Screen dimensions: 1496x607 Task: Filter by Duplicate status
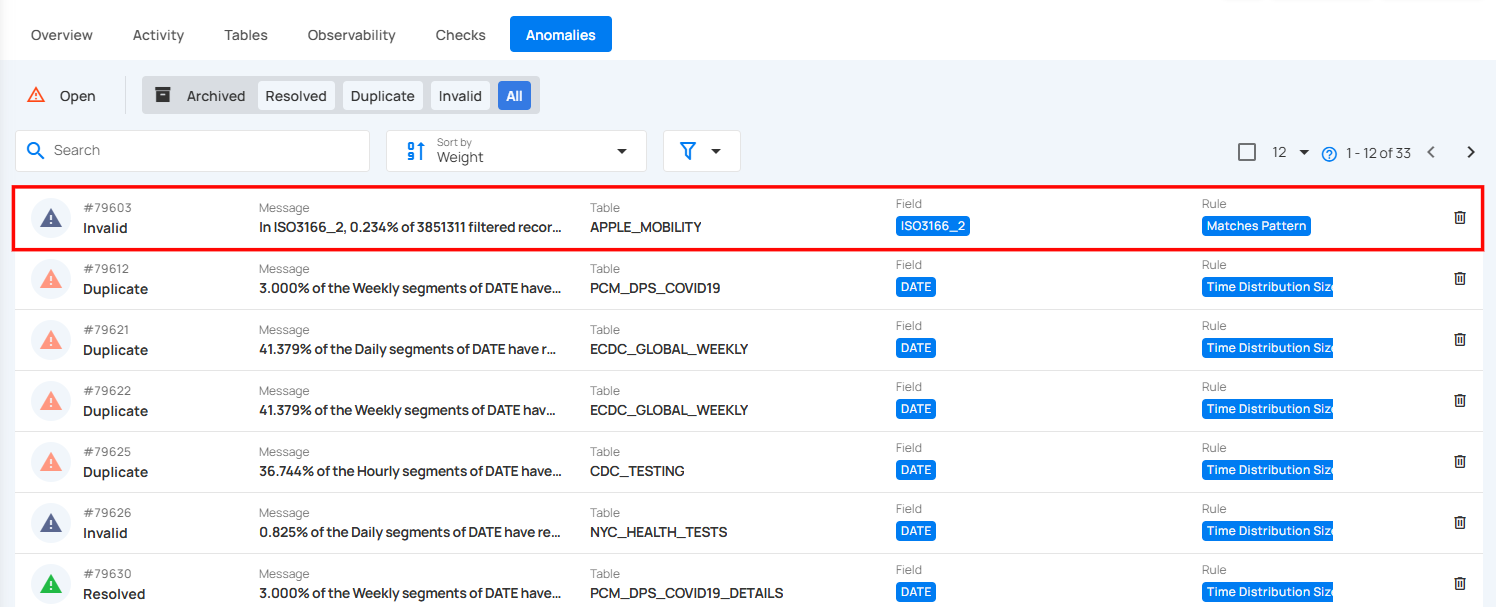point(382,96)
